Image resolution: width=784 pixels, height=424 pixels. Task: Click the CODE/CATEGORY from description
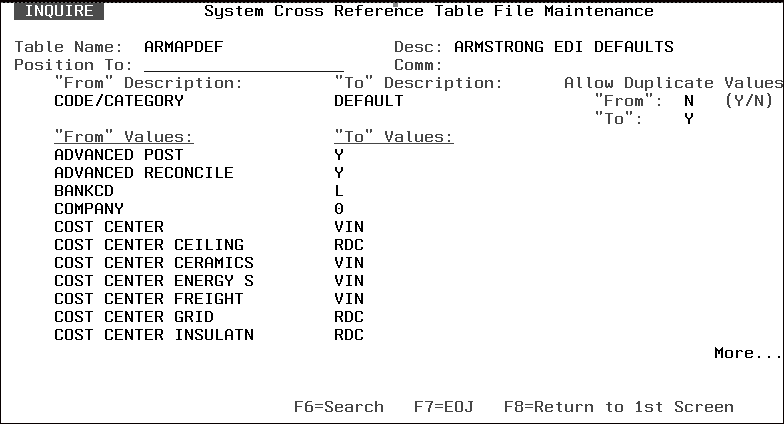(119, 101)
